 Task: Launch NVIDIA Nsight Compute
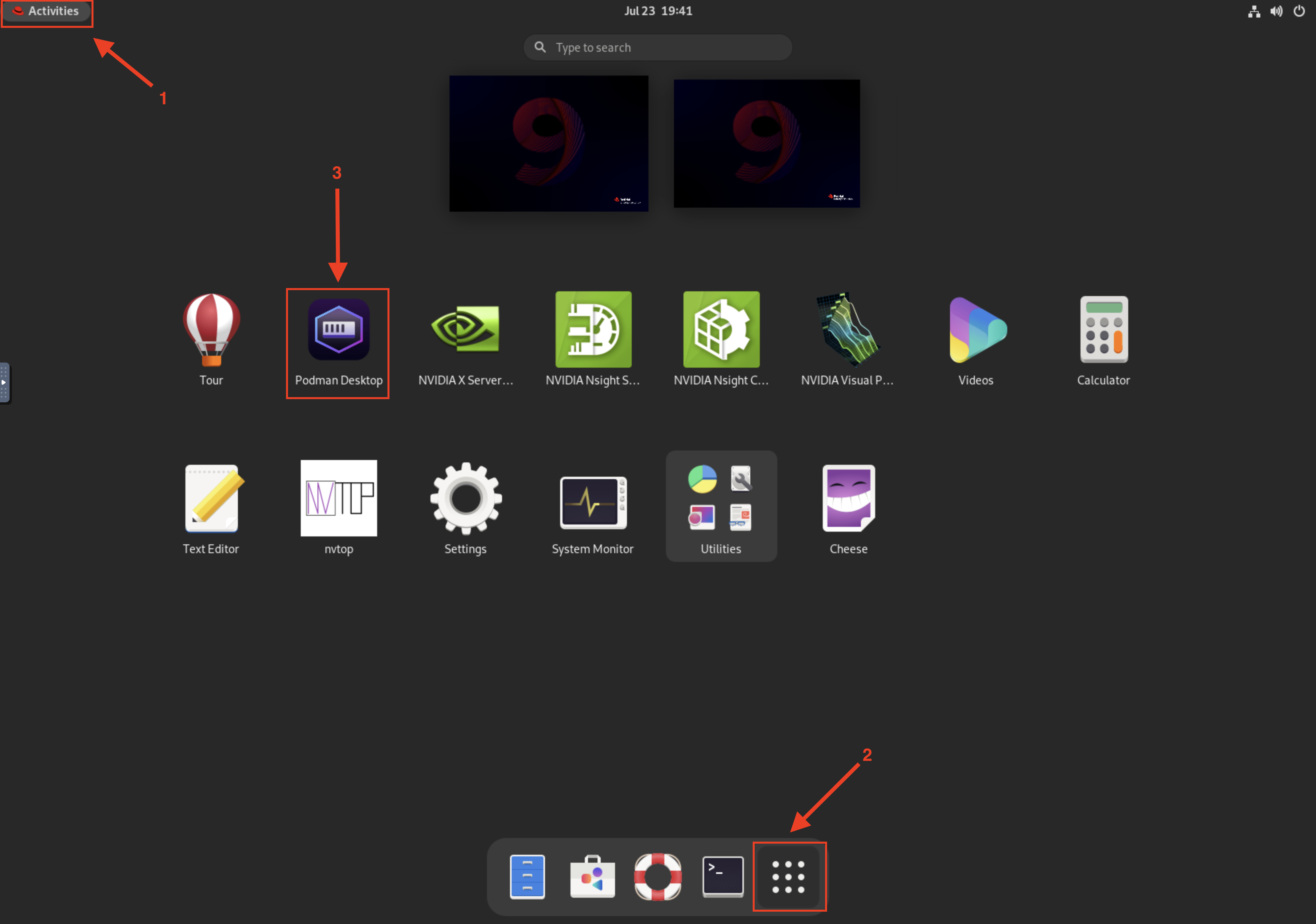coord(721,339)
